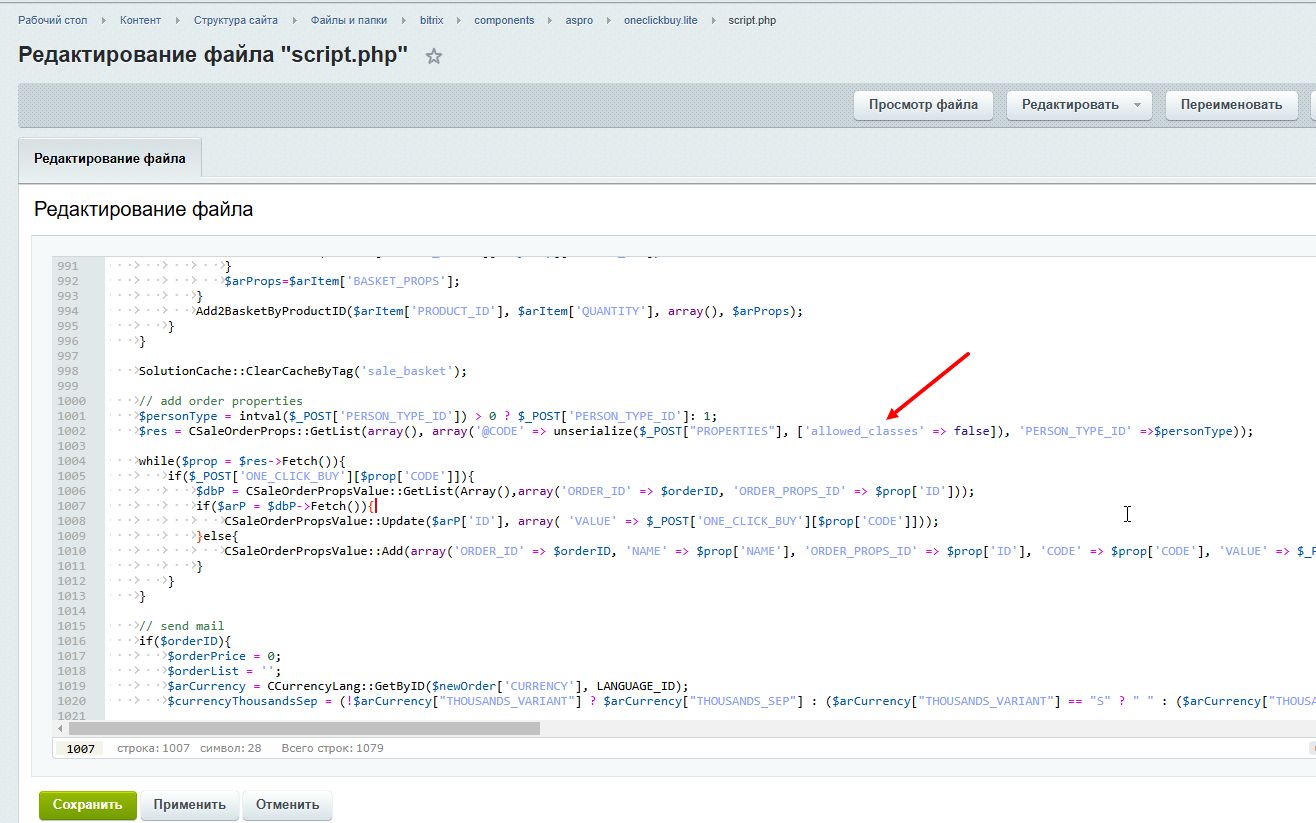The height and width of the screenshot is (823, 1316).
Task: Click the horizontal scrollbar thumb in editor
Action: click(x=304, y=728)
